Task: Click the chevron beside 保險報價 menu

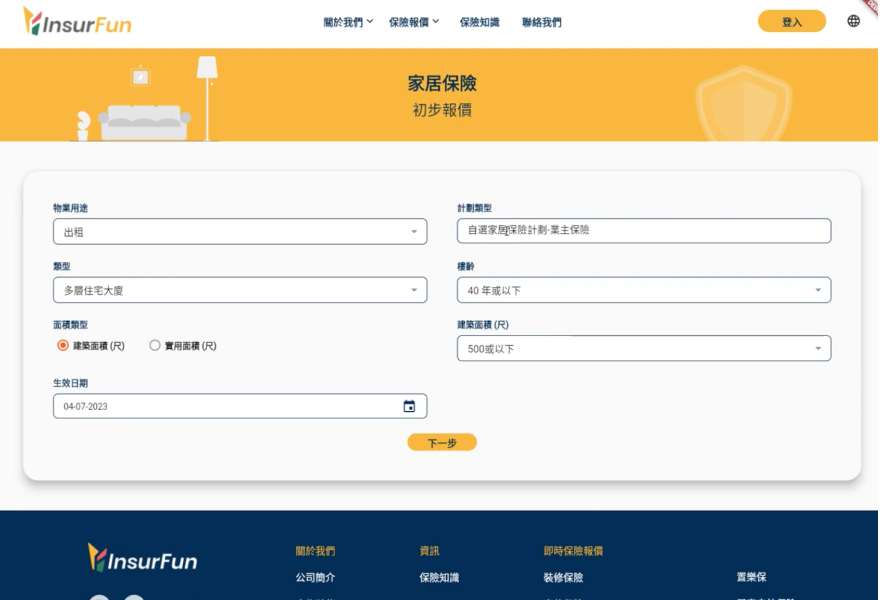Action: click(436, 21)
